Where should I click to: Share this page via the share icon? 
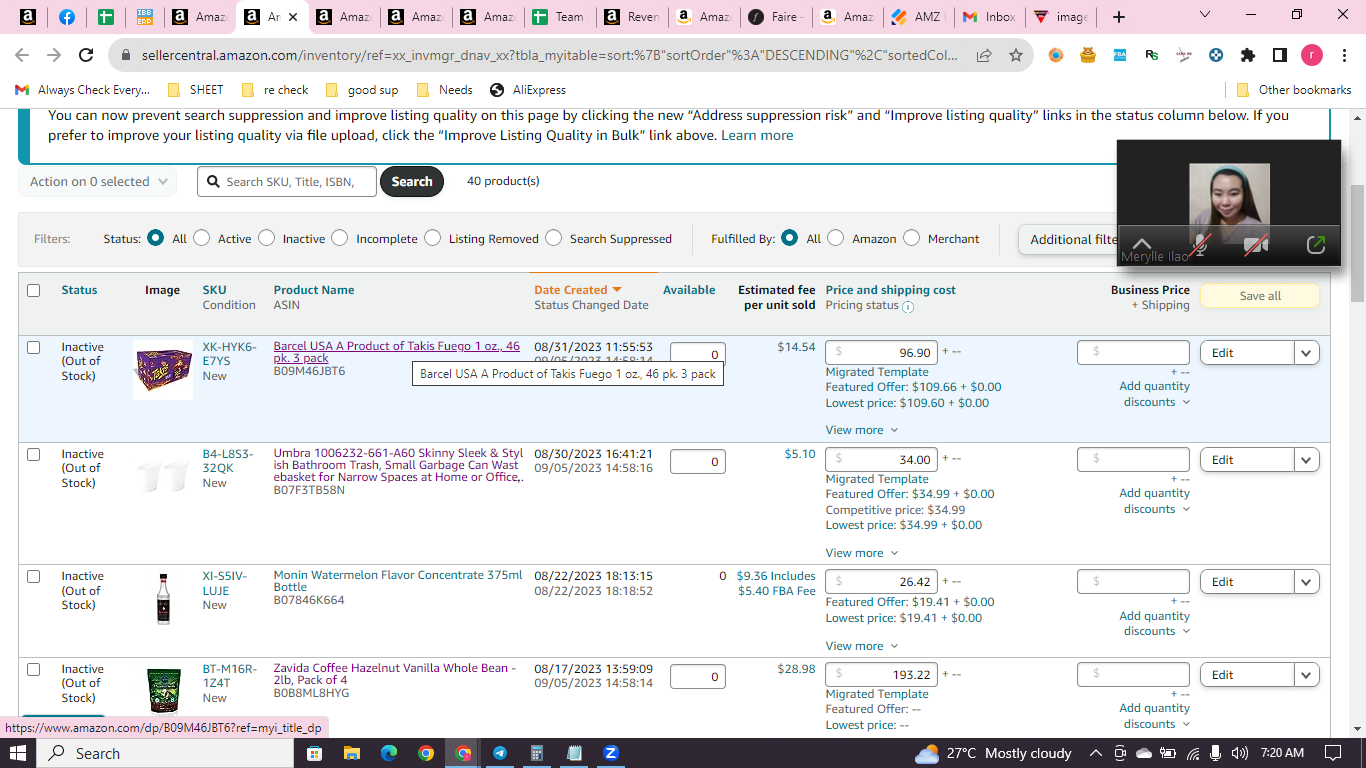pos(985,56)
